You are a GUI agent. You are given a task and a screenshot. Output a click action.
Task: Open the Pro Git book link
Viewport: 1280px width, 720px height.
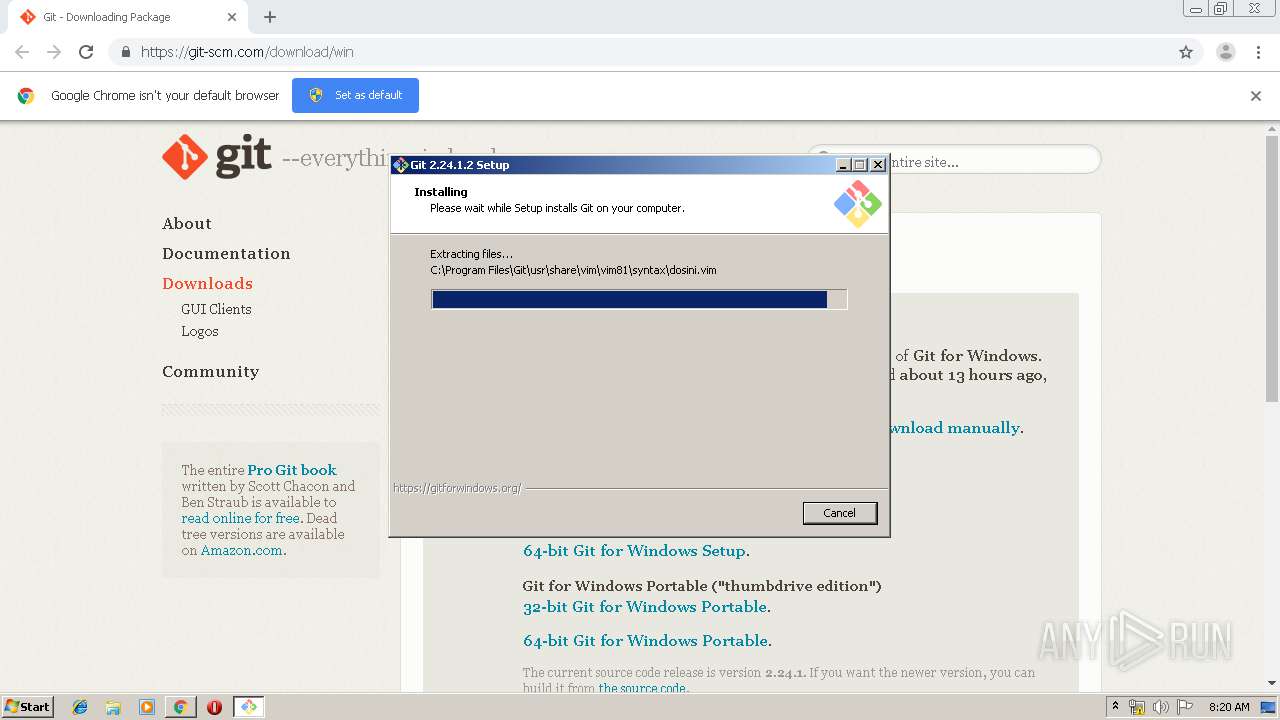(x=292, y=470)
